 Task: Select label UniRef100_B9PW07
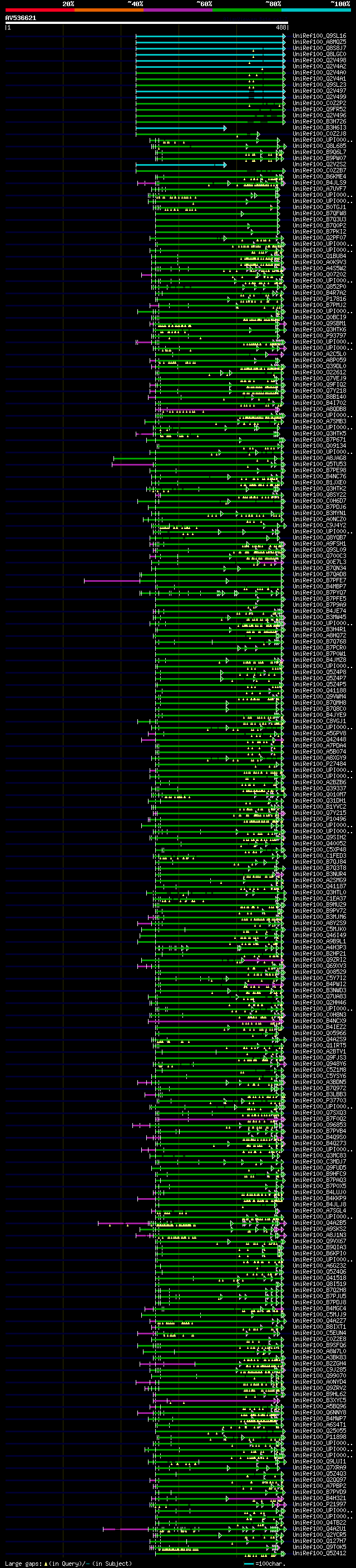[x=319, y=159]
